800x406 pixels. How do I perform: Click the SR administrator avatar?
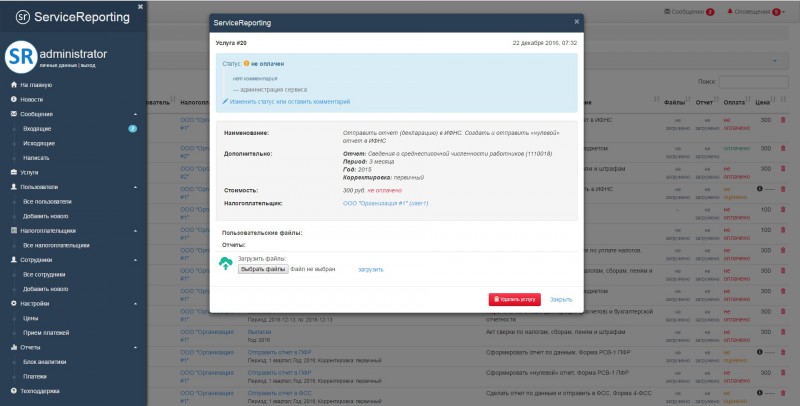(21, 57)
